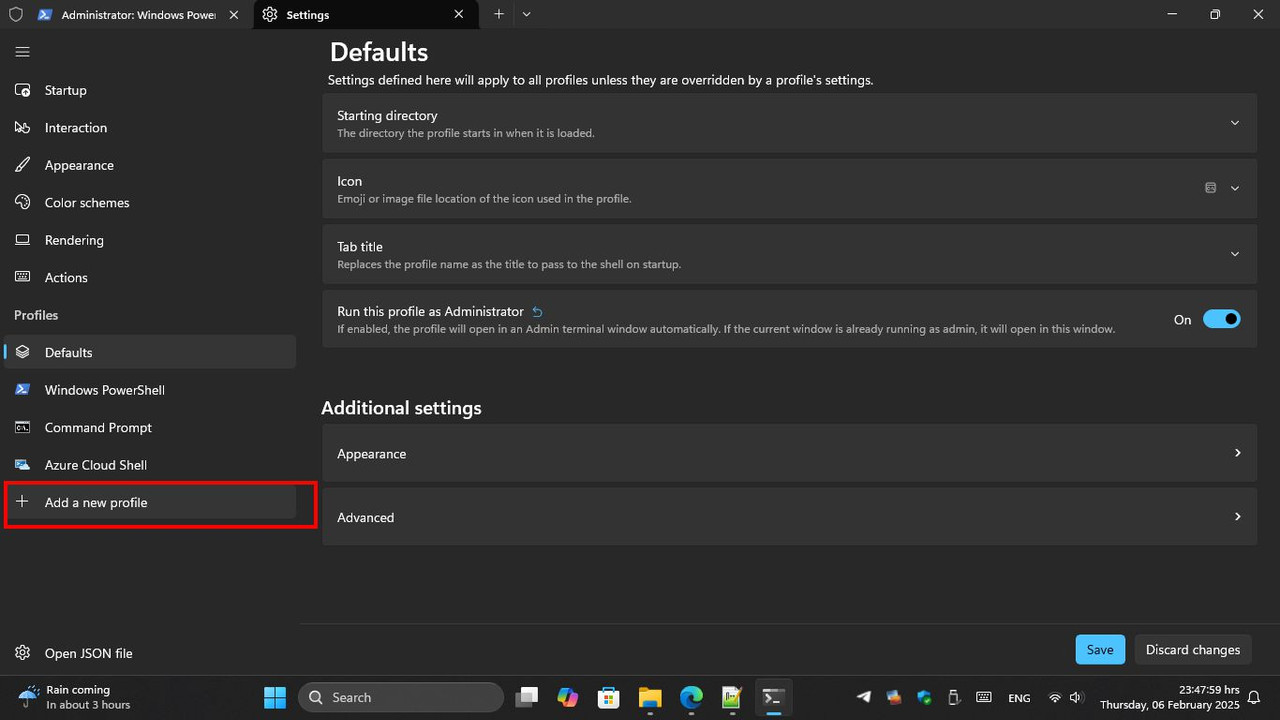
Task: Click the admin shield icon in title bar
Action: 15,15
